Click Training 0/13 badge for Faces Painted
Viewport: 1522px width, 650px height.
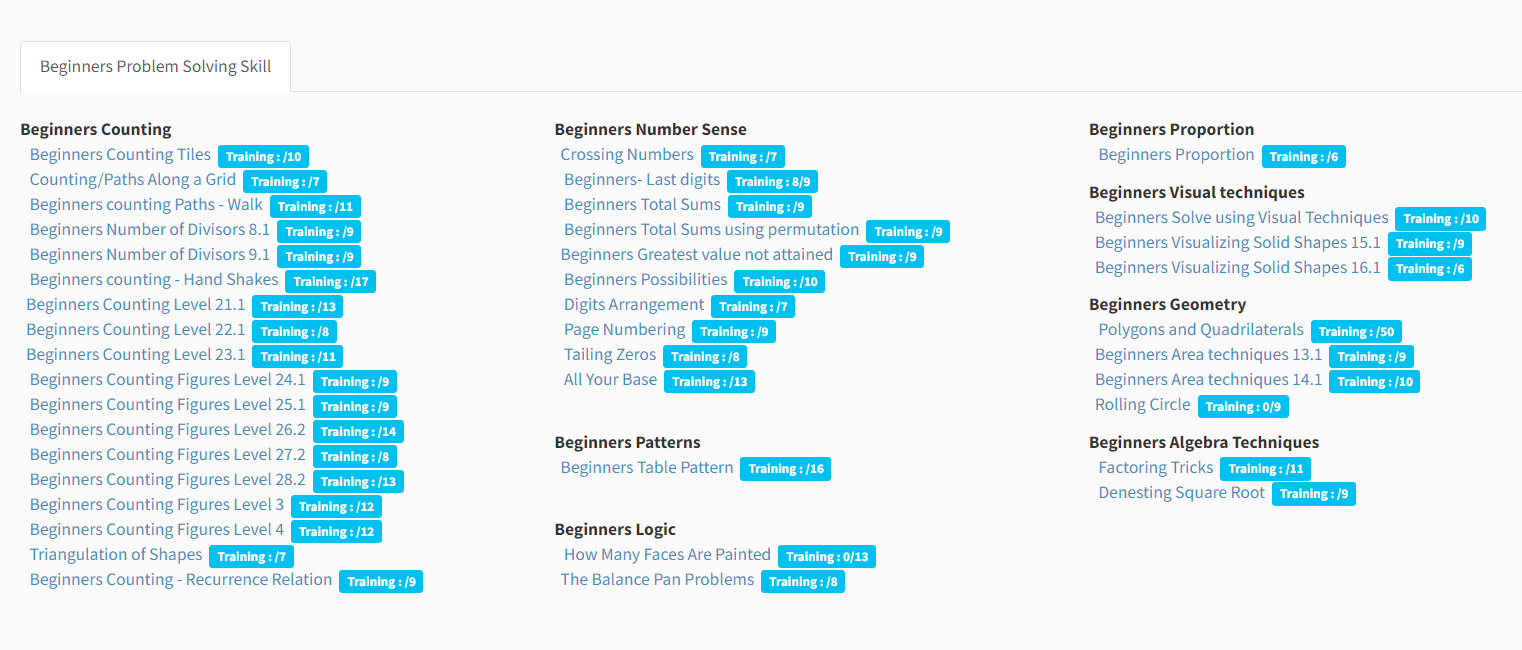[827, 557]
